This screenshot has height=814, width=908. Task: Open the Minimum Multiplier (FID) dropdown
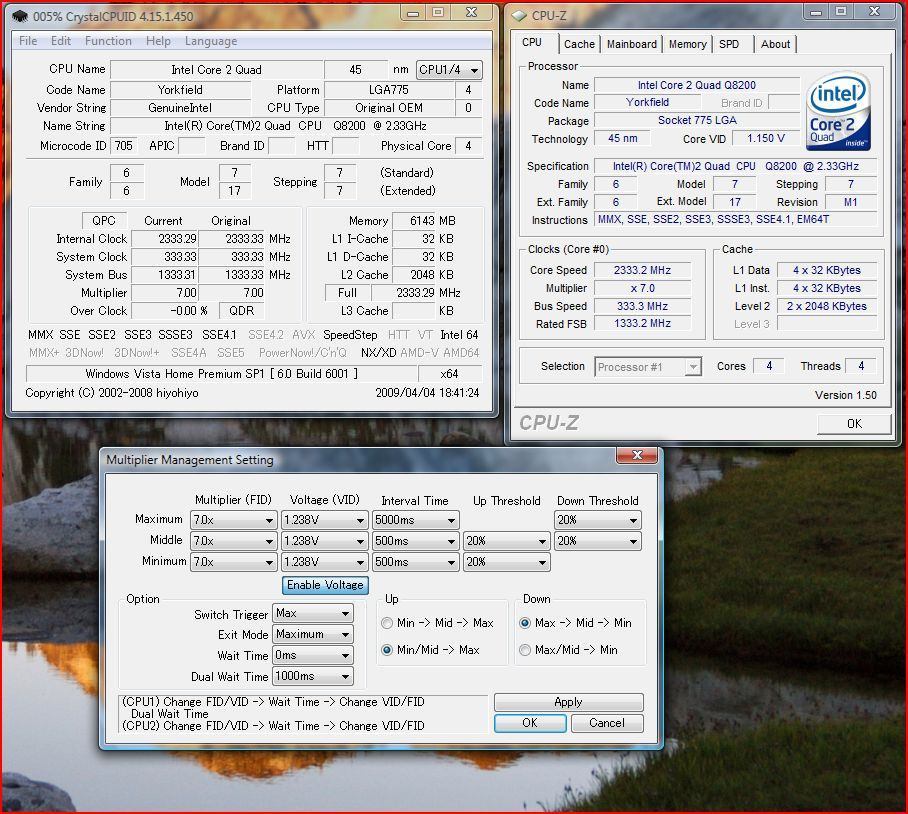(x=233, y=562)
